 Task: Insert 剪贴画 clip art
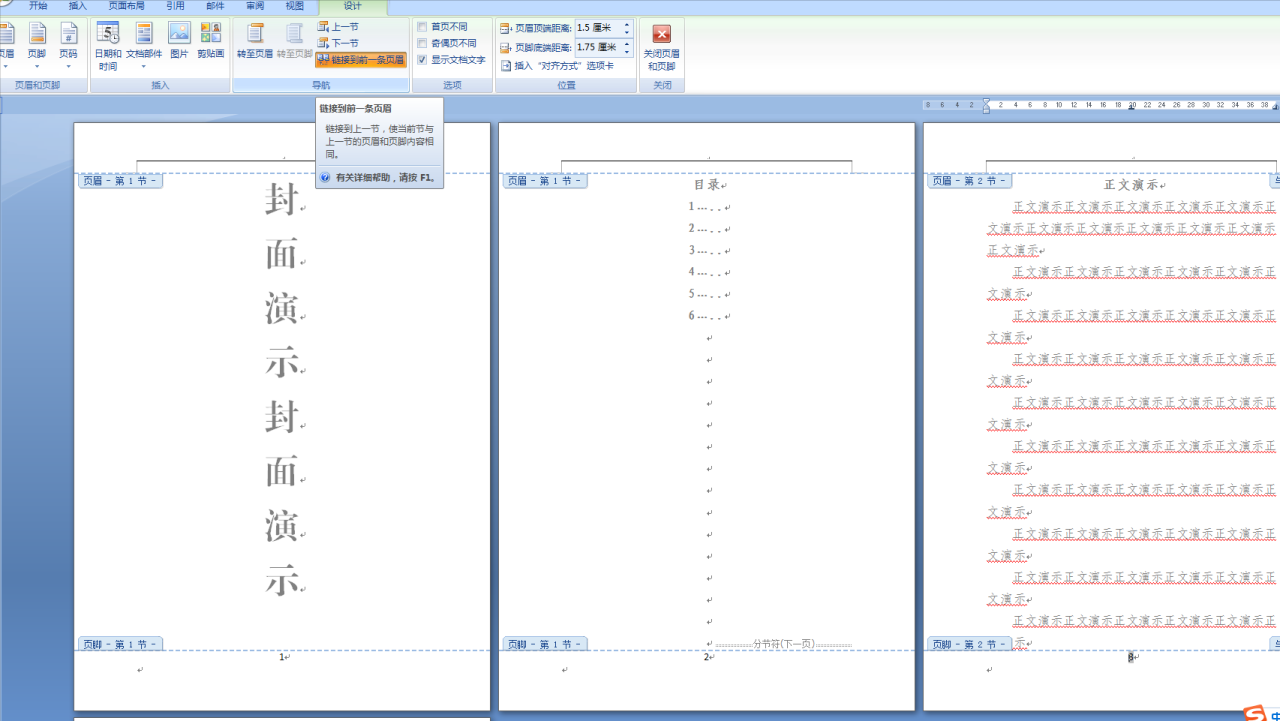click(x=210, y=41)
